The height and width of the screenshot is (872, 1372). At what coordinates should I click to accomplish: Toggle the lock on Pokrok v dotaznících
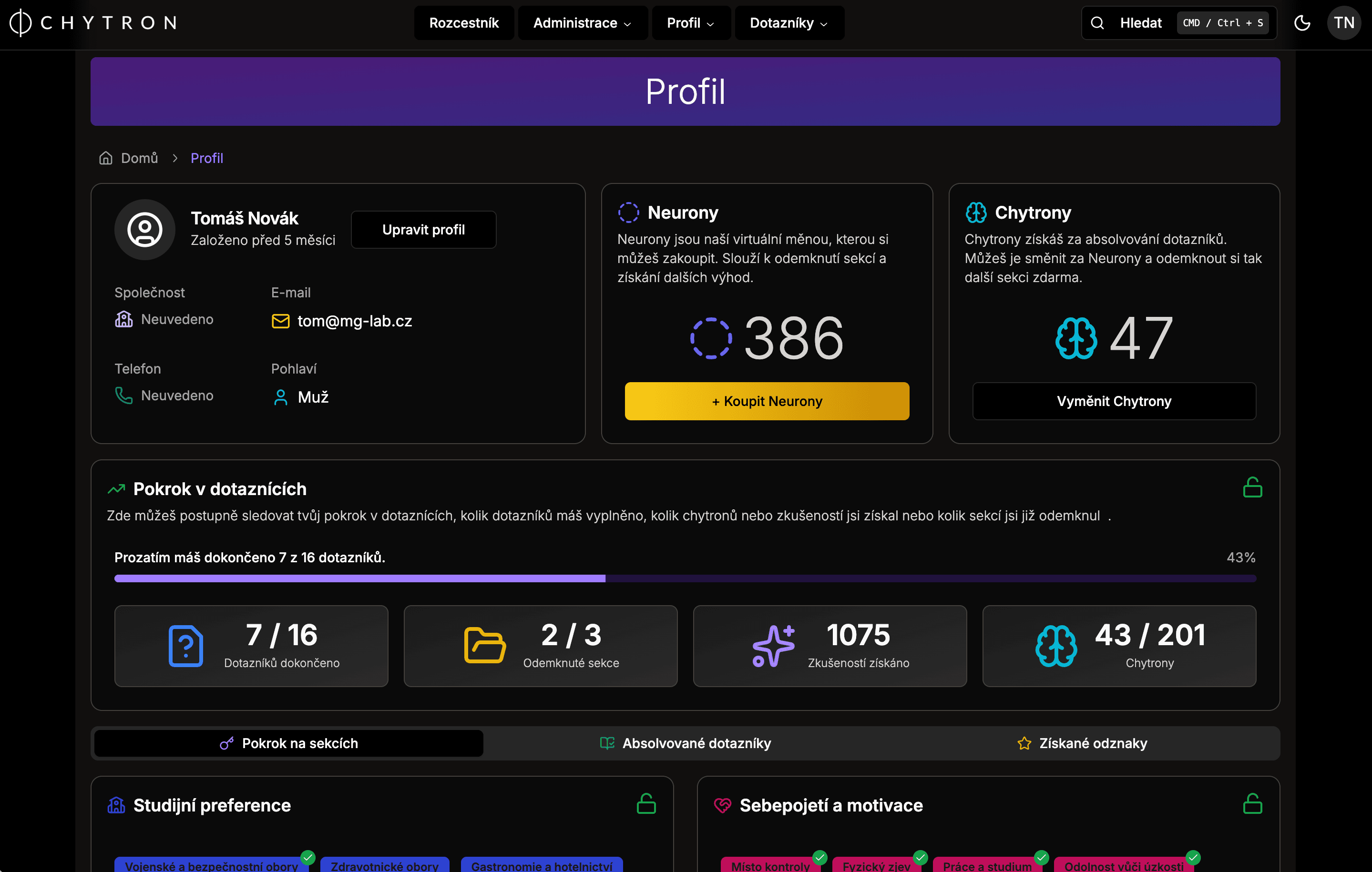point(1252,487)
